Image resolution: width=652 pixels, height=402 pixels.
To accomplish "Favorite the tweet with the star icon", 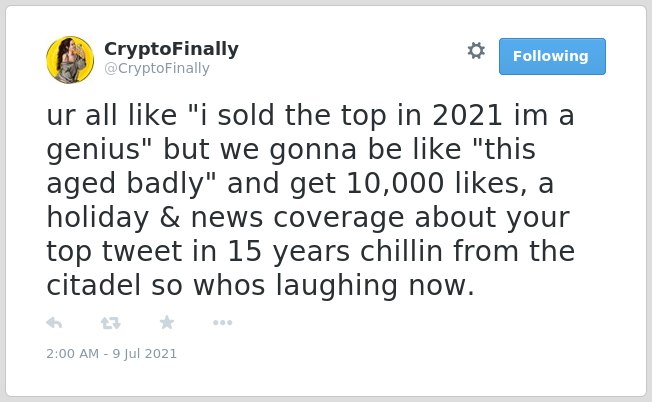I will (167, 322).
